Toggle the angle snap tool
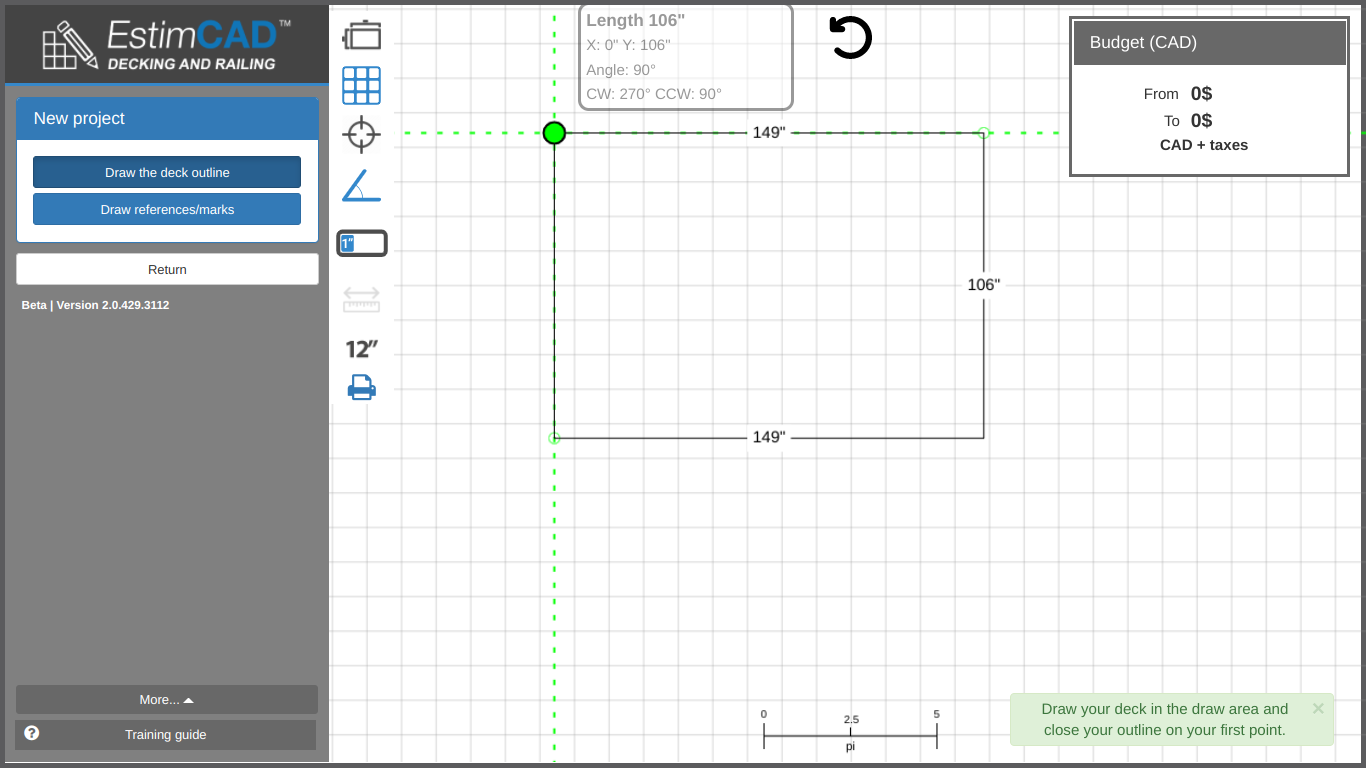Viewport: 1366px width, 768px height. click(361, 186)
